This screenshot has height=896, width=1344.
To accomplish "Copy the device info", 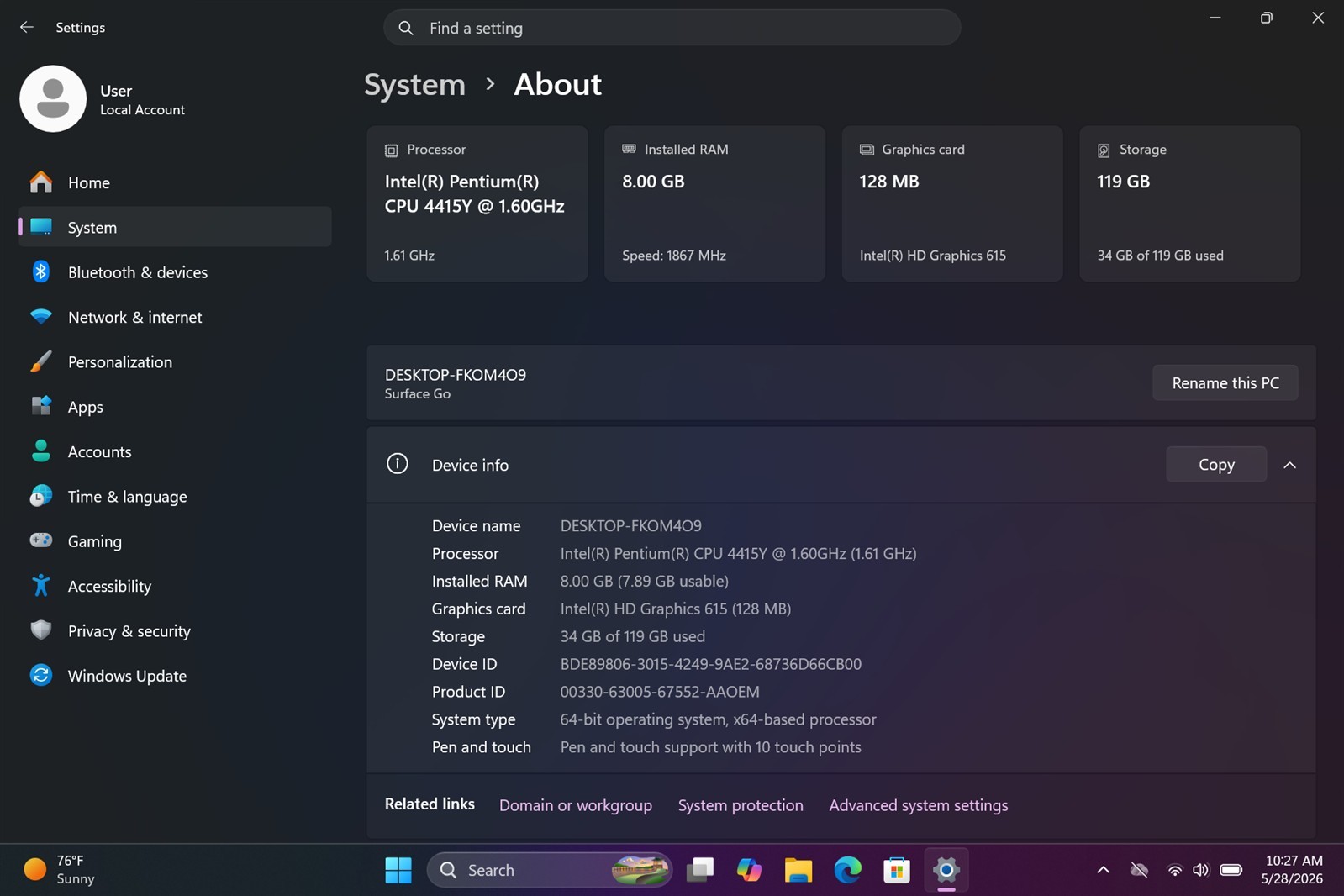I will [1216, 464].
